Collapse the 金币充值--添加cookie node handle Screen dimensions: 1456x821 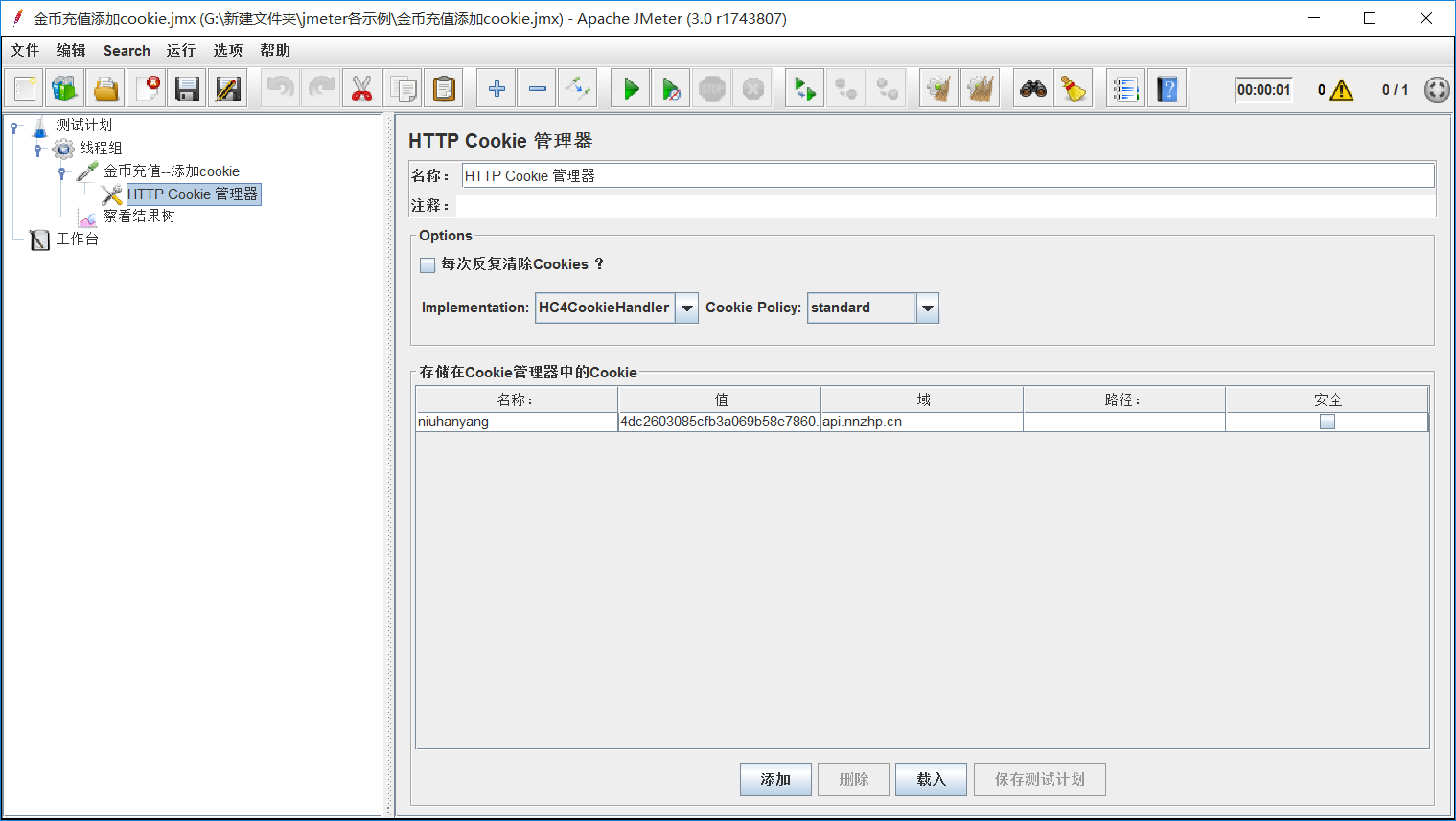pos(62,172)
